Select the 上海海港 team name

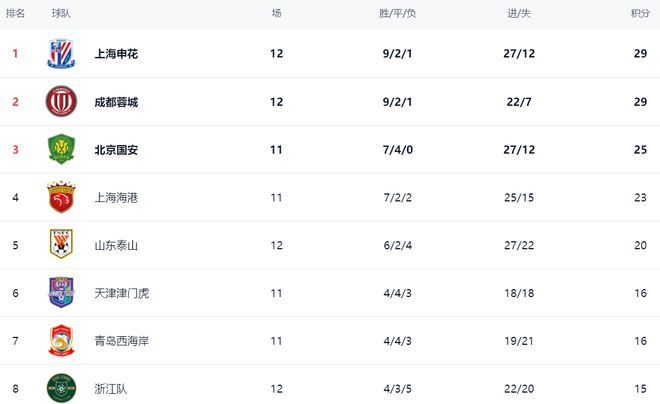pyautogui.click(x=116, y=198)
